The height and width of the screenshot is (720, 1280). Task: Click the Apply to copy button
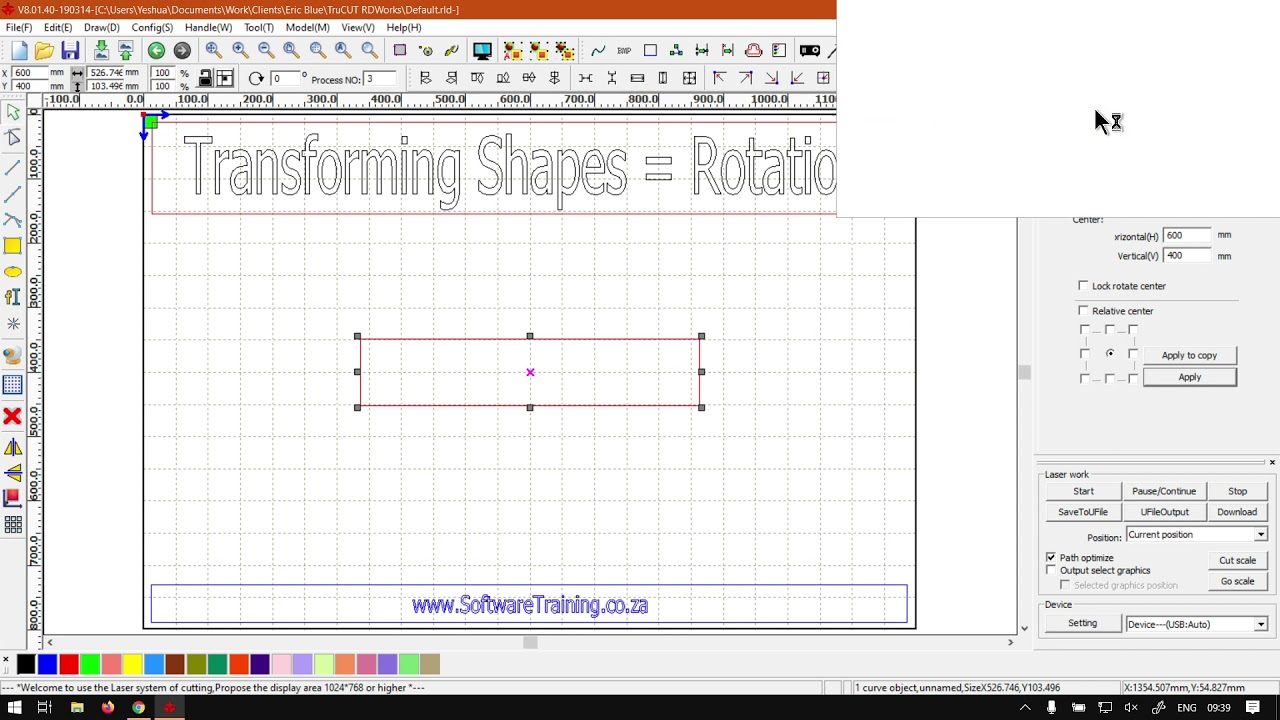(1189, 355)
